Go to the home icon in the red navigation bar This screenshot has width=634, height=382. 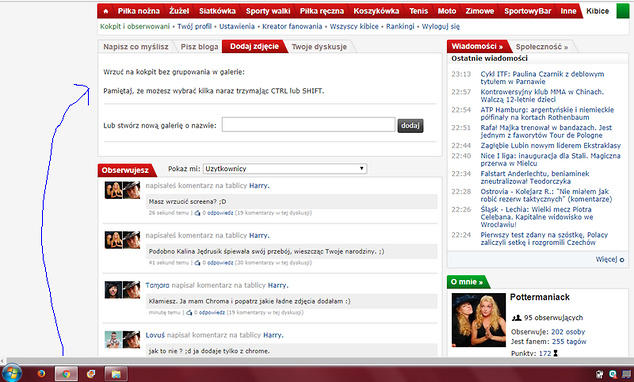[x=106, y=11]
